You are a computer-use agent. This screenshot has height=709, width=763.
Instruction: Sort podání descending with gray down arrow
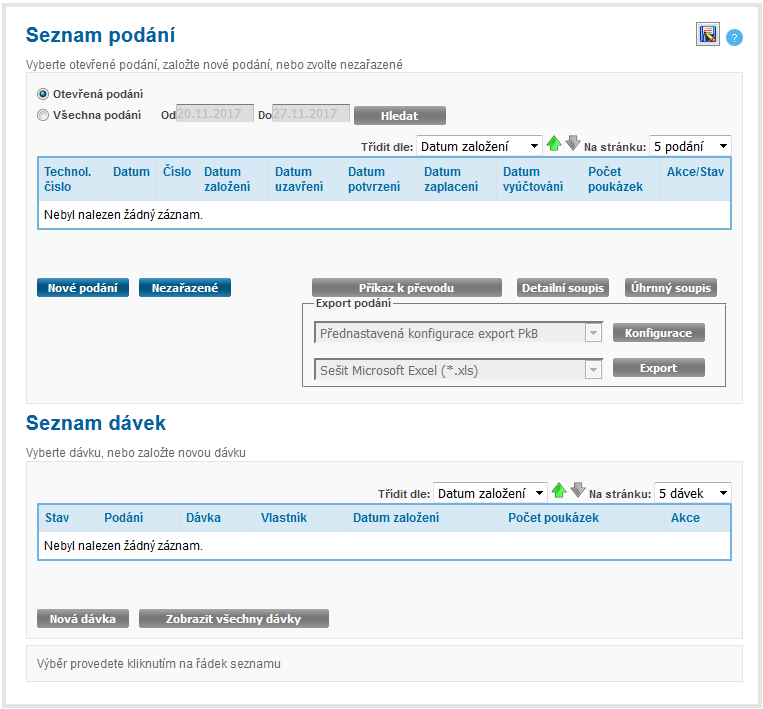[573, 144]
